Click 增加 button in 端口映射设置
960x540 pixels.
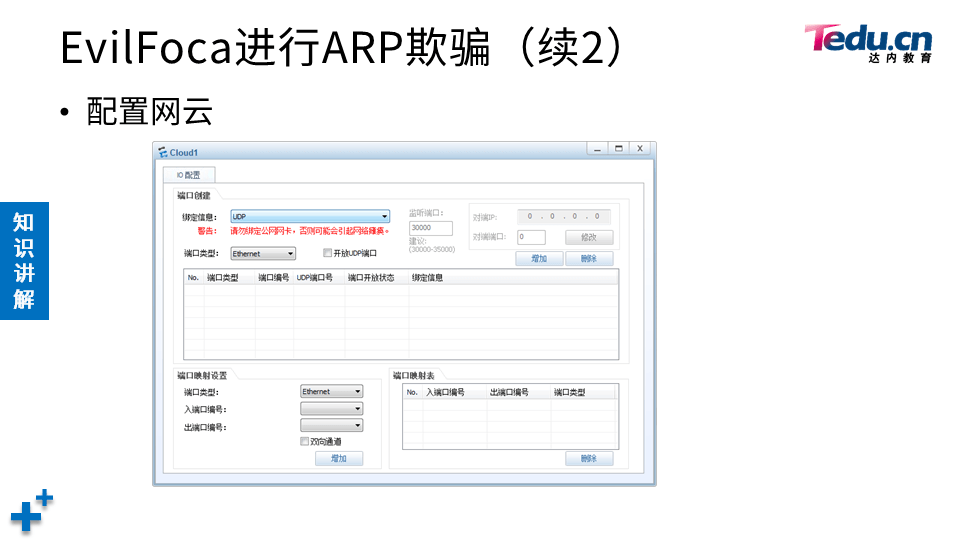(339, 459)
